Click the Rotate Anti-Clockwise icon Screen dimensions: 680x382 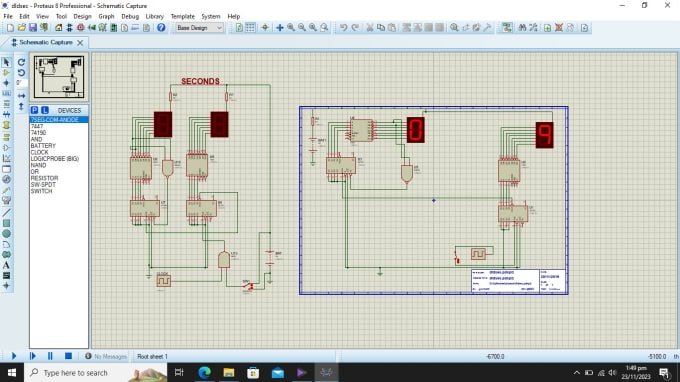tap(21, 72)
